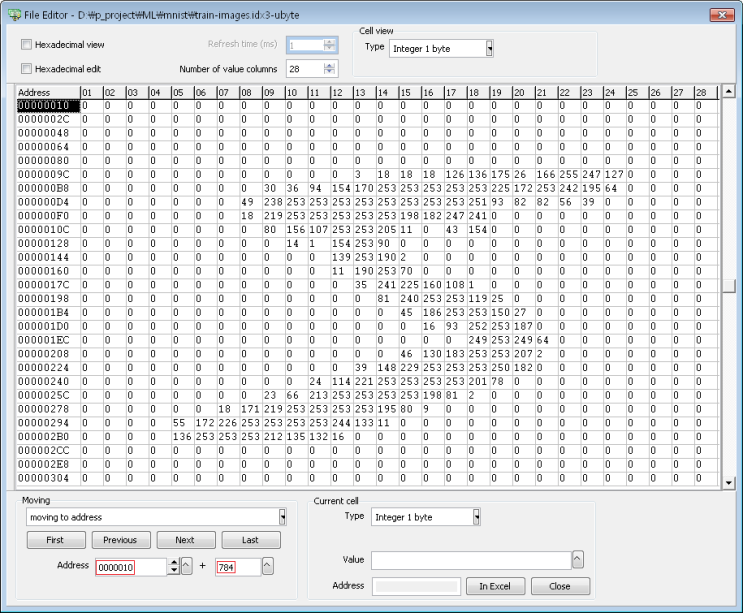Select address row 000002B0

48,436
